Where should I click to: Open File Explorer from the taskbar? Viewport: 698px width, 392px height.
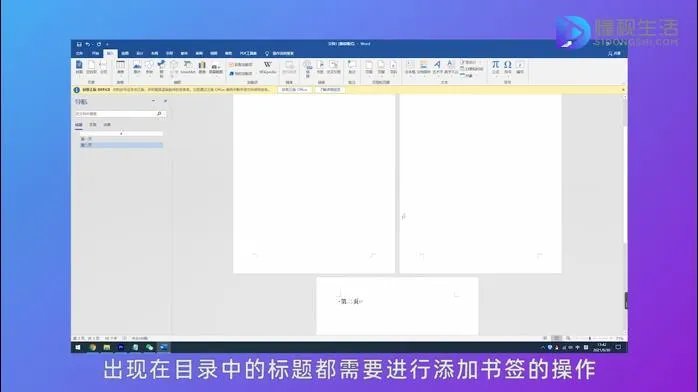pyautogui.click(x=107, y=348)
